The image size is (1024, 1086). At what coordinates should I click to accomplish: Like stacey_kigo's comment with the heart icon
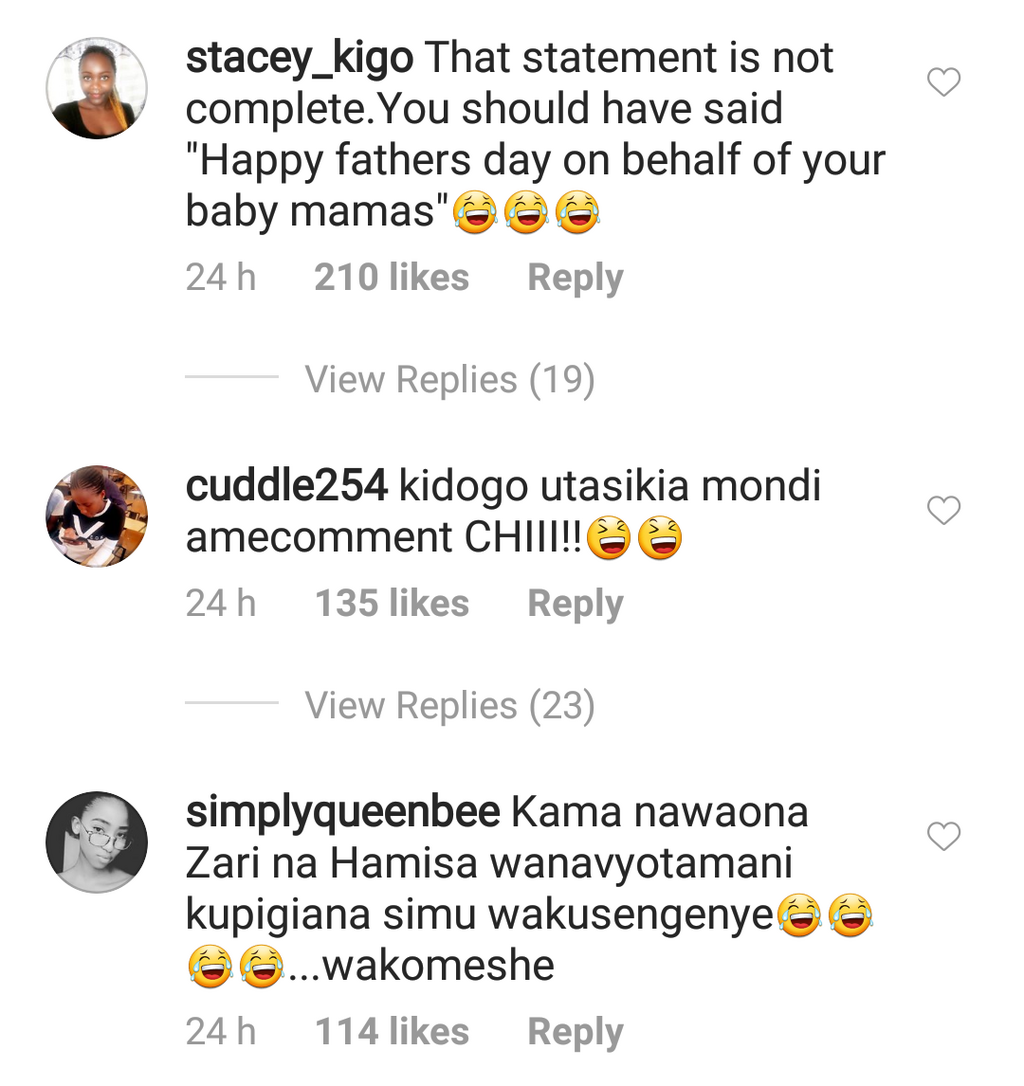click(x=943, y=83)
